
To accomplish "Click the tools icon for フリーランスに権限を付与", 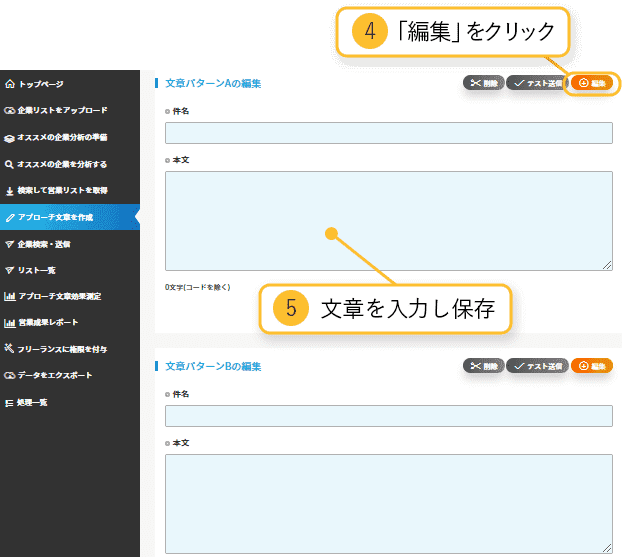I will [9, 348].
